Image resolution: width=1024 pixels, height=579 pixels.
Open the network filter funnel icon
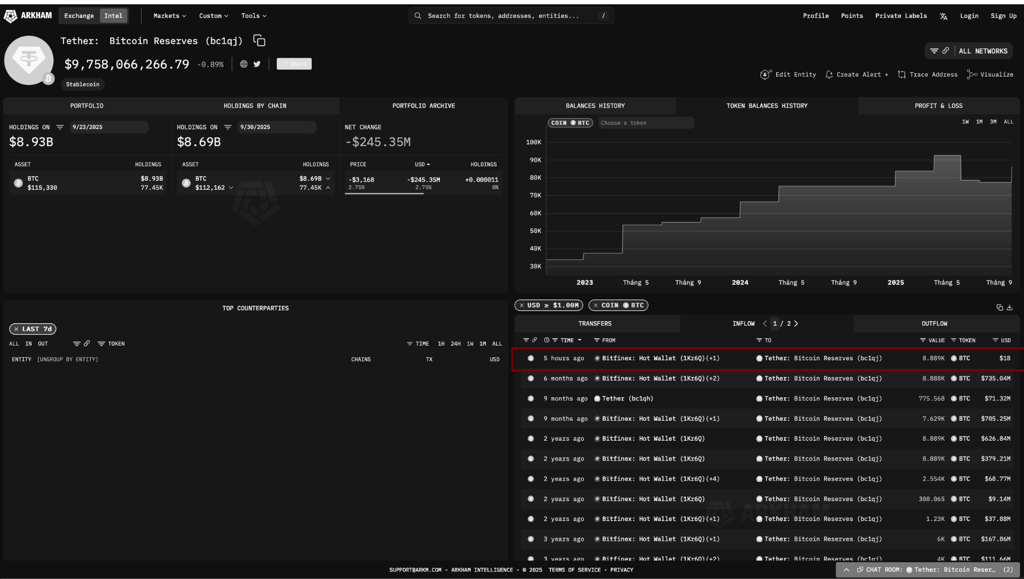click(934, 51)
